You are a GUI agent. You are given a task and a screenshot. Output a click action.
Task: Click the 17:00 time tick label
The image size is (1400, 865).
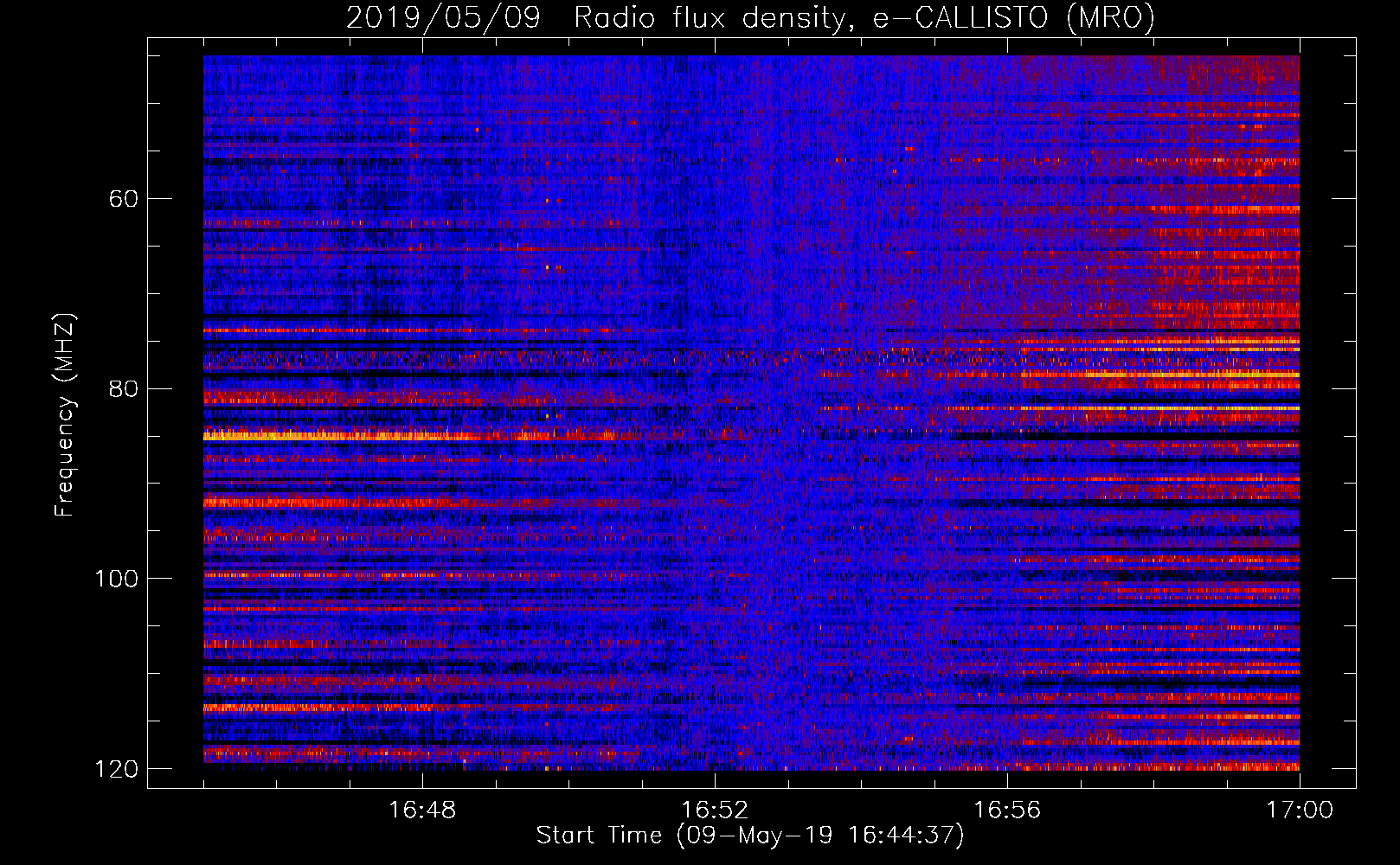[1300, 811]
